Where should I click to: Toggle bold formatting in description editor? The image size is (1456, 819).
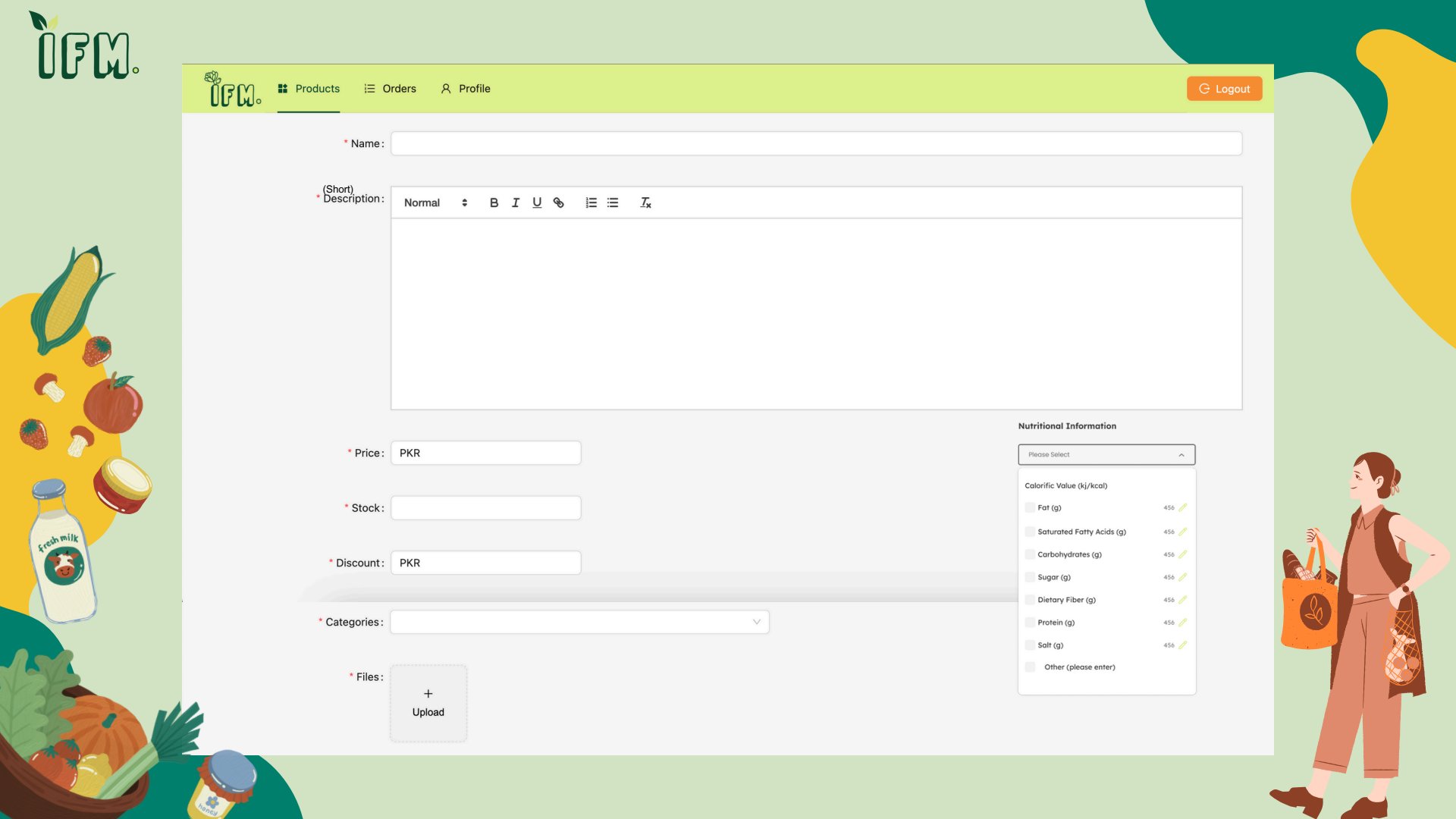click(x=494, y=202)
